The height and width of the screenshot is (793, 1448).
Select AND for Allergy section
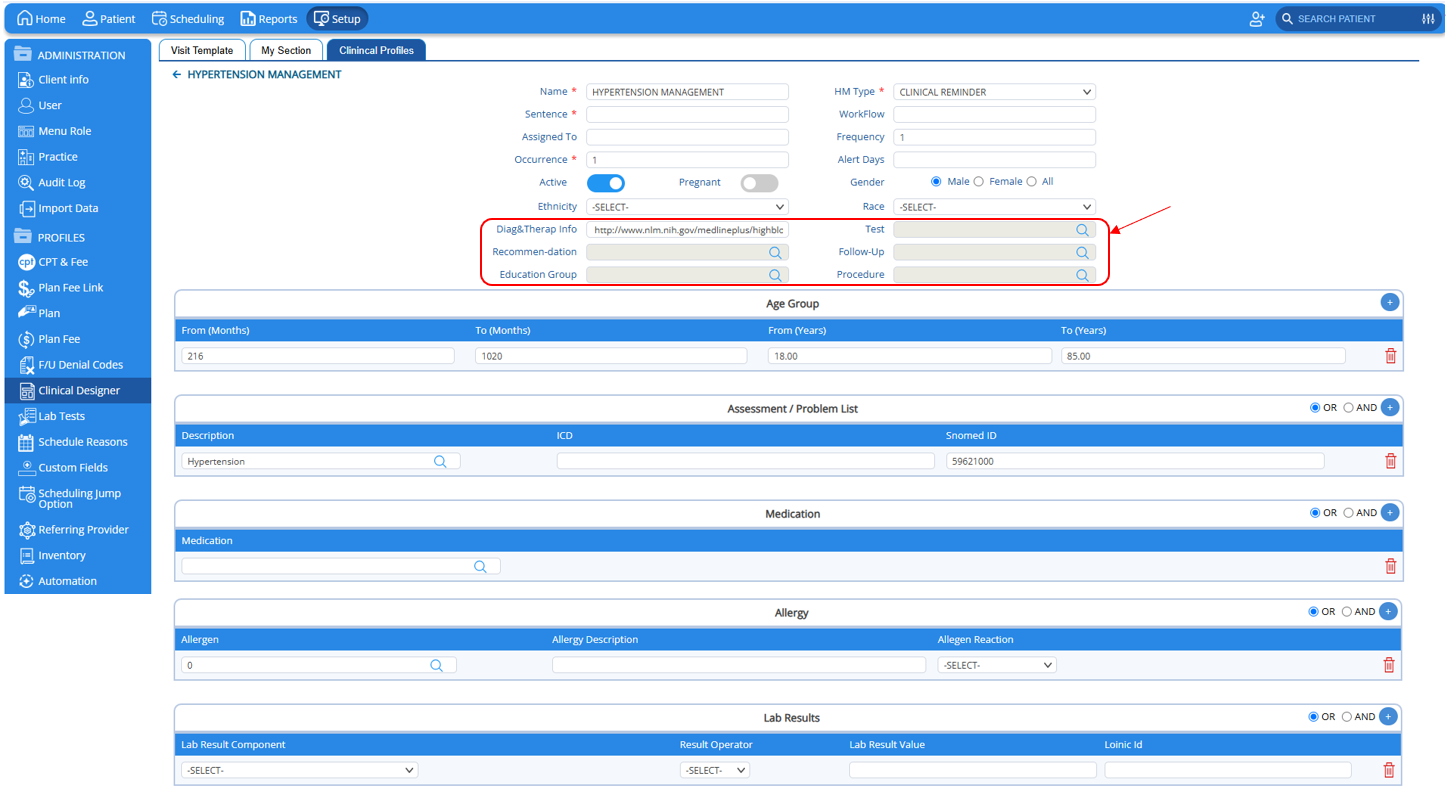tap(1347, 612)
